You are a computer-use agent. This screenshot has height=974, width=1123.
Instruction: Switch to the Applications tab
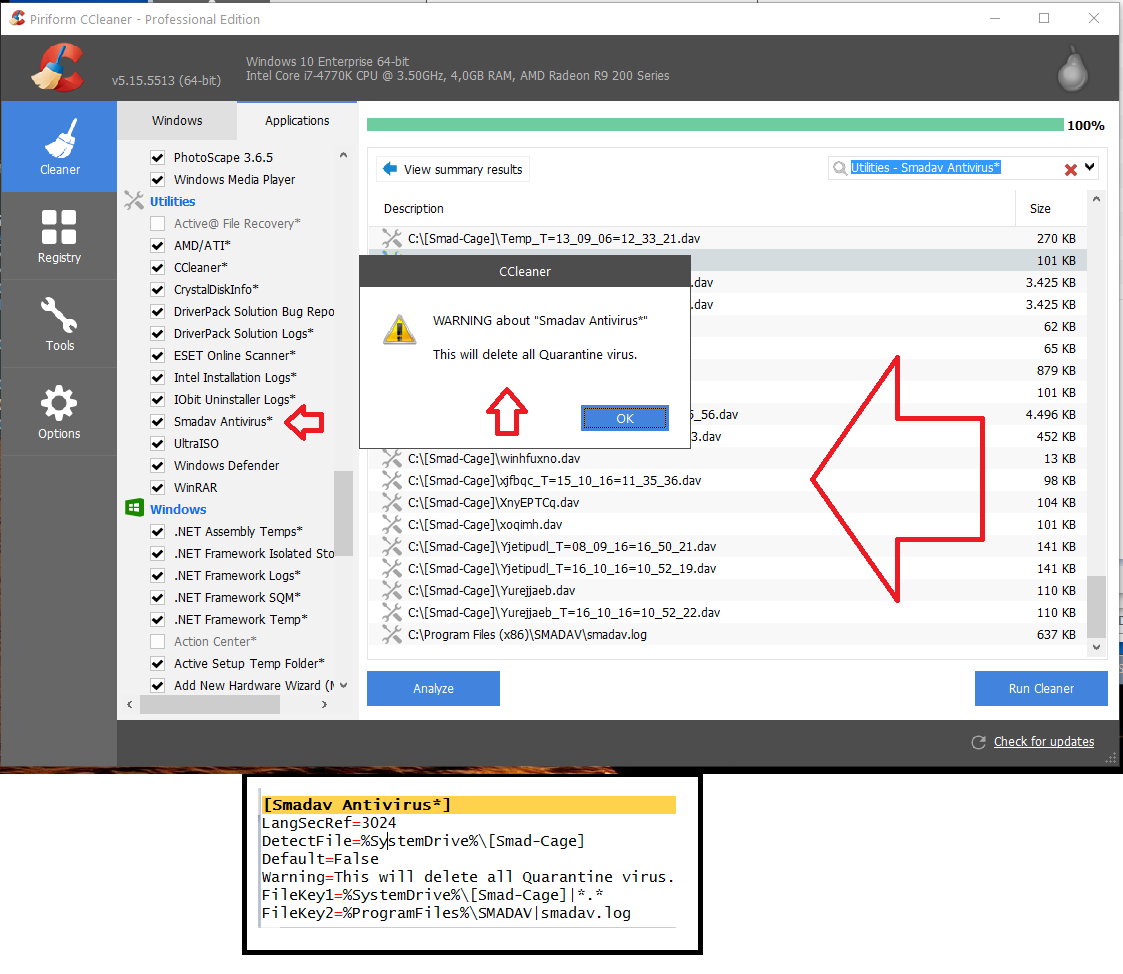coord(297,120)
